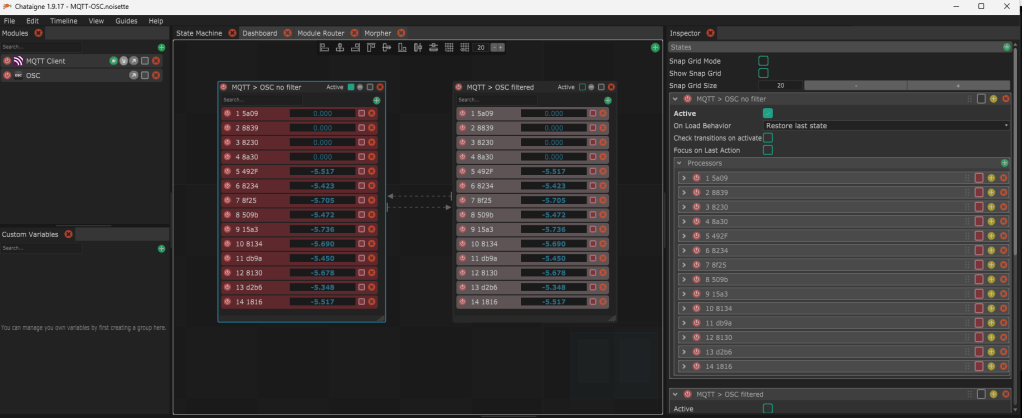Collapse the Processors section in Inspector
Image resolution: width=1022 pixels, height=418 pixels.
pyautogui.click(x=677, y=162)
